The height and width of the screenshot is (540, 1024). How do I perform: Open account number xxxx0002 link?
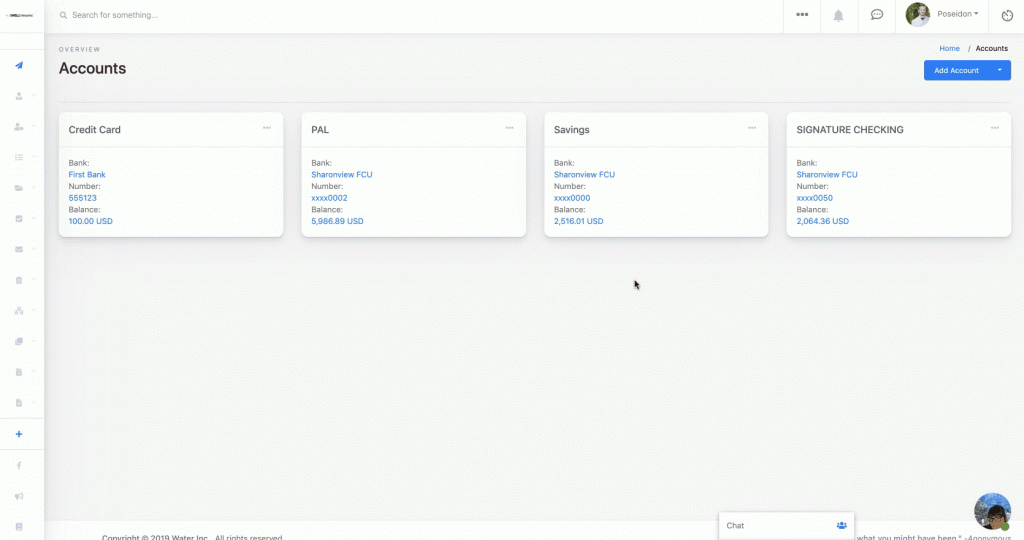pyautogui.click(x=329, y=198)
